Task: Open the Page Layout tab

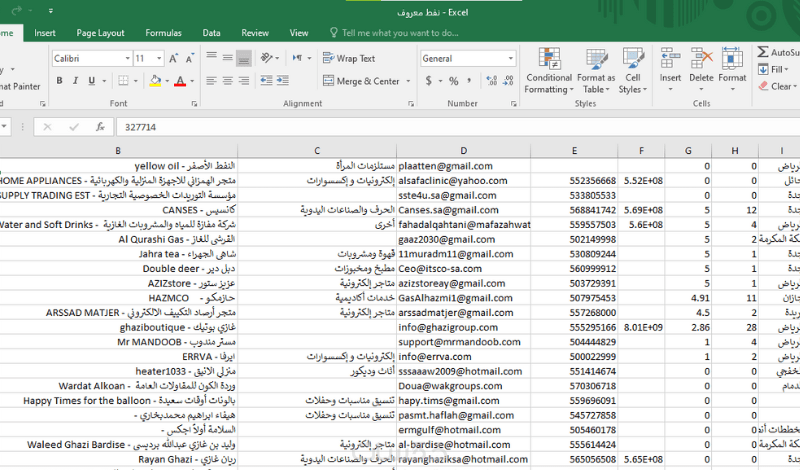Action: pos(101,33)
